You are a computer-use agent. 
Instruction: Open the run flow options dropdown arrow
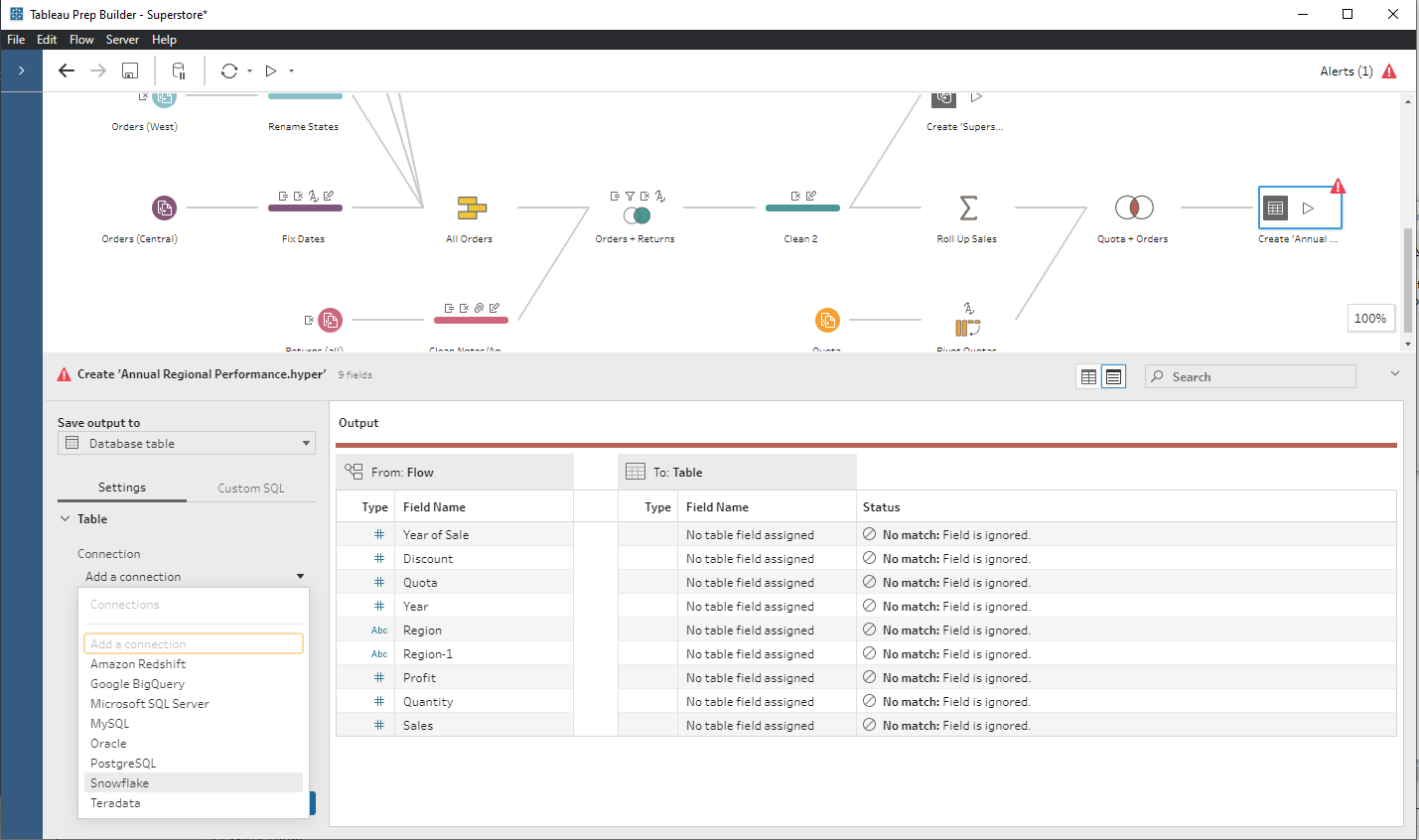pos(291,70)
